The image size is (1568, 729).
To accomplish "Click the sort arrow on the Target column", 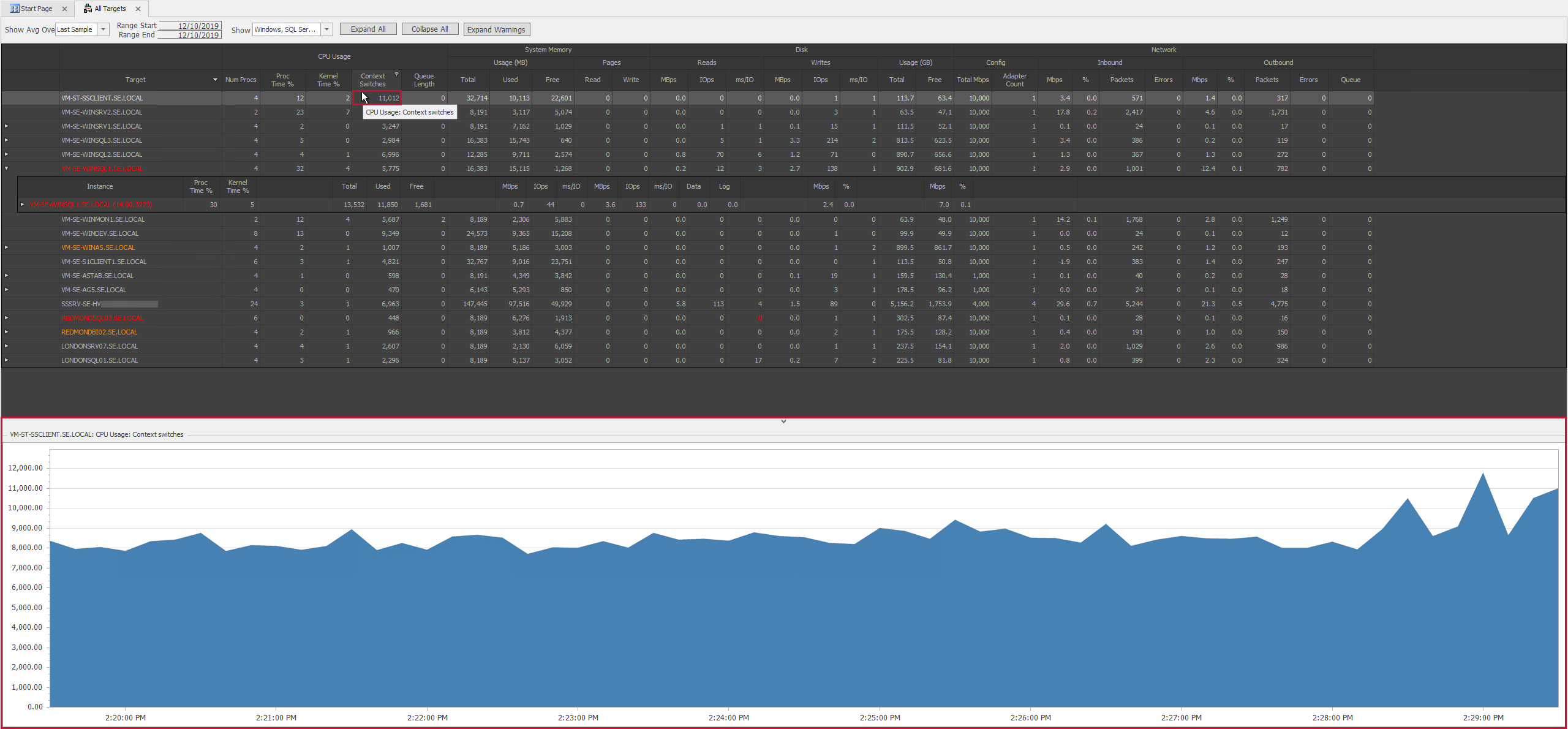I will 215,80.
